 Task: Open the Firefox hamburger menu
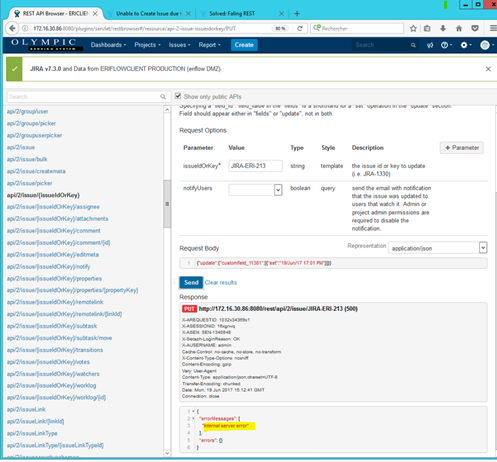point(493,28)
